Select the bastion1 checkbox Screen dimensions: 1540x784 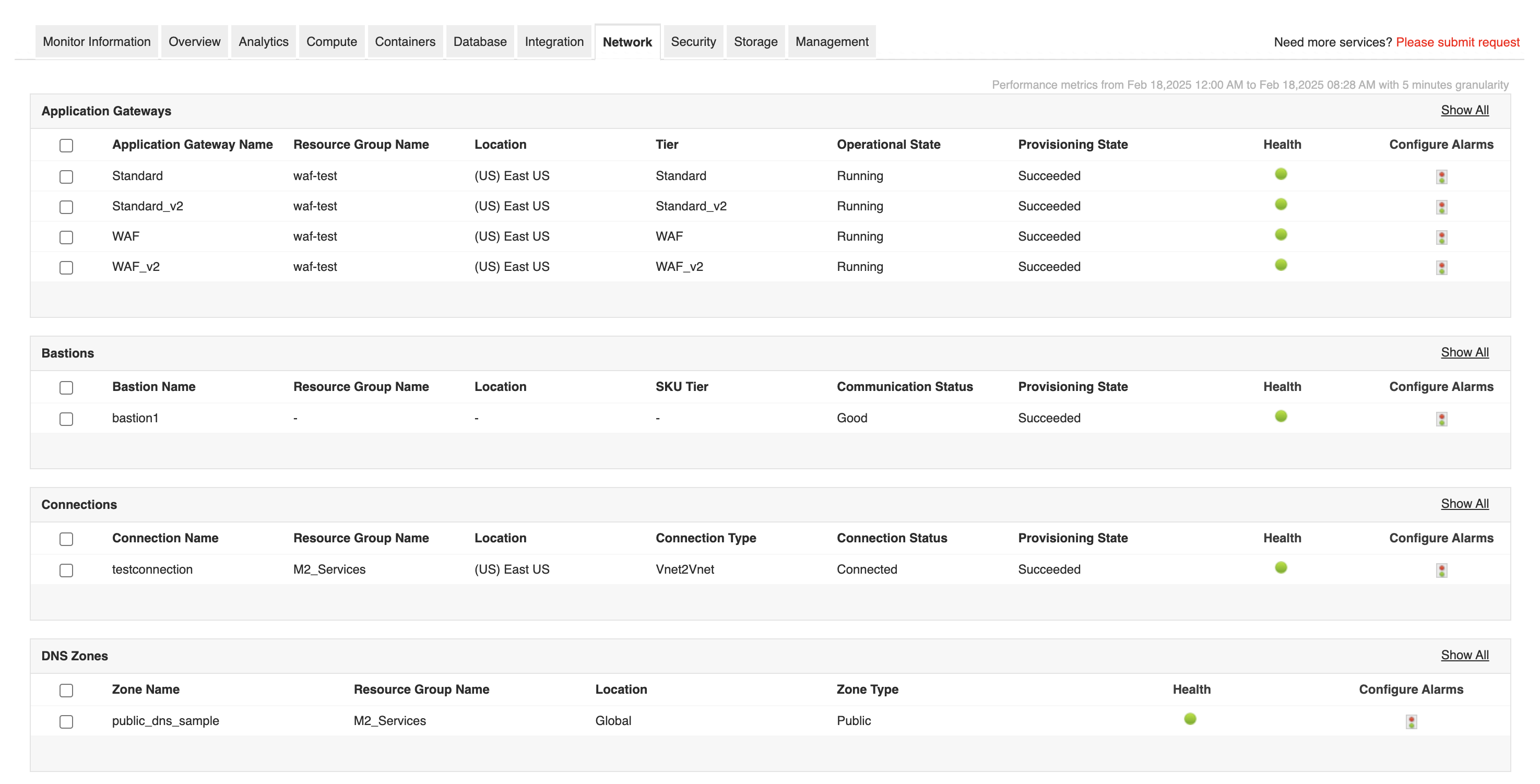66,419
